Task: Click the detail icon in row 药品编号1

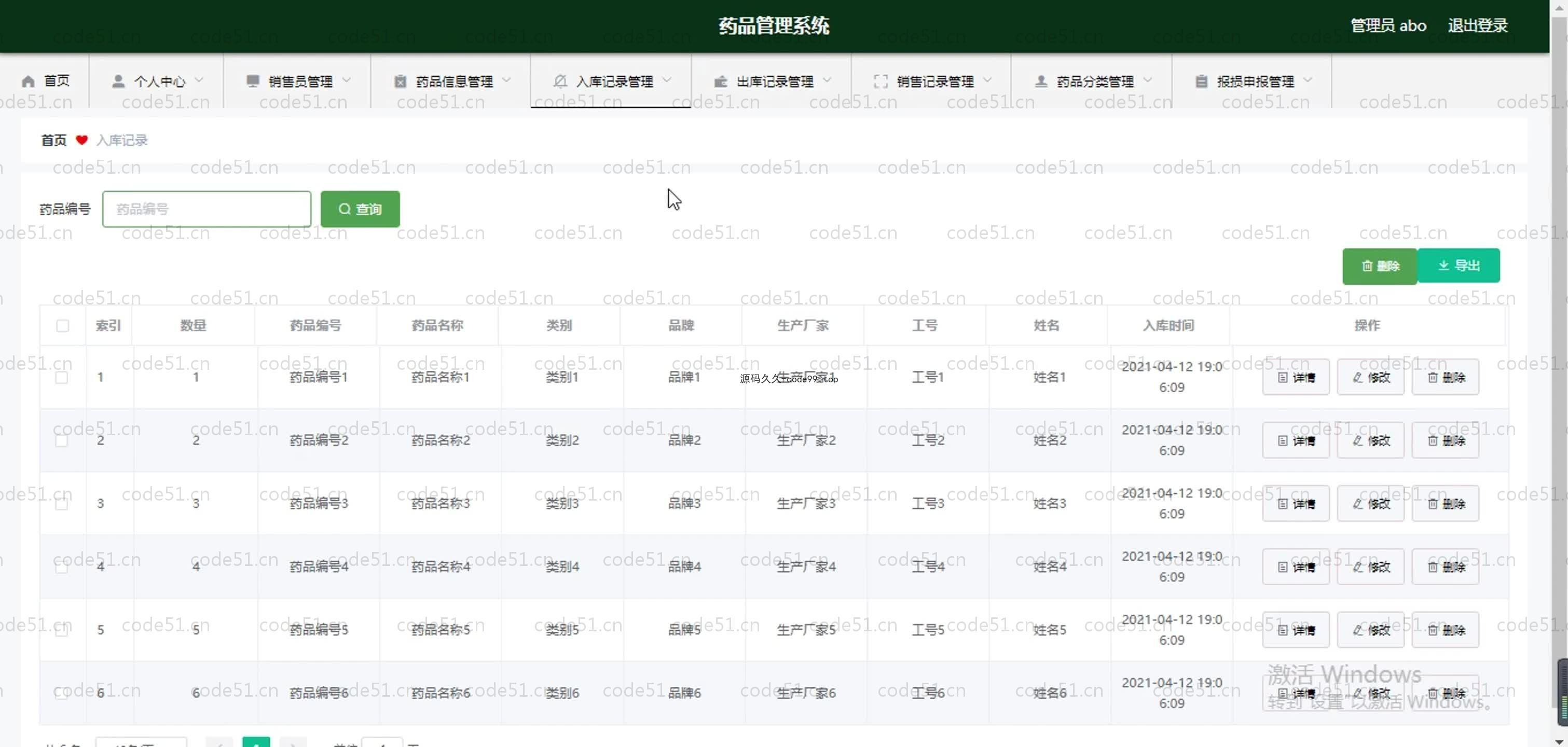Action: click(1283, 378)
